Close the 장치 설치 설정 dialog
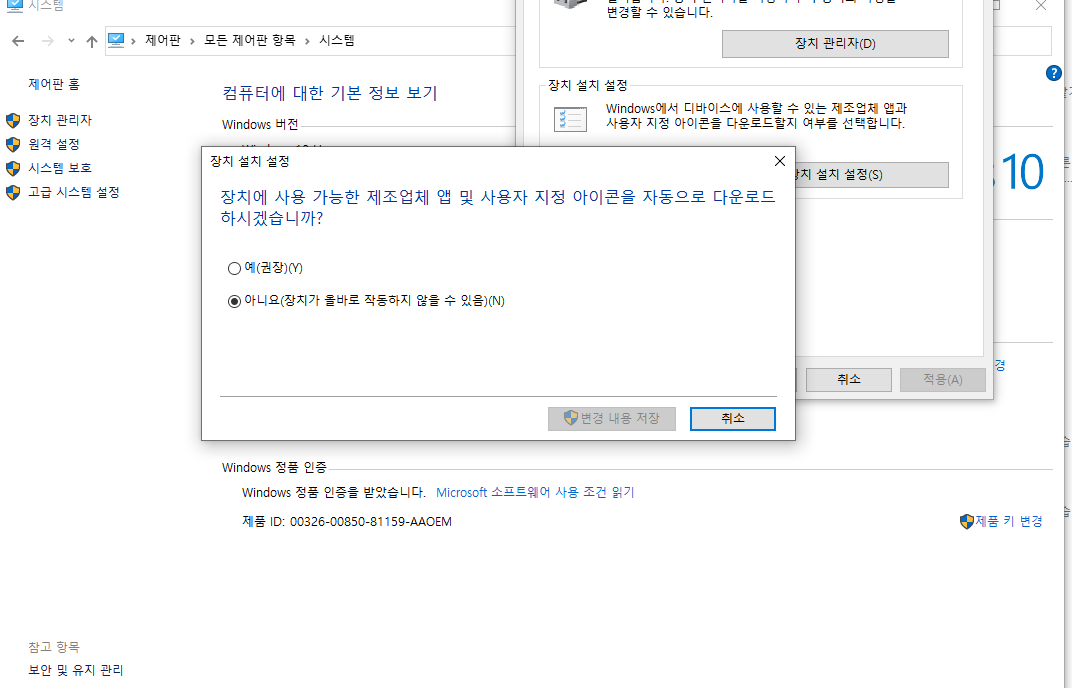The width and height of the screenshot is (1072, 688). [779, 161]
